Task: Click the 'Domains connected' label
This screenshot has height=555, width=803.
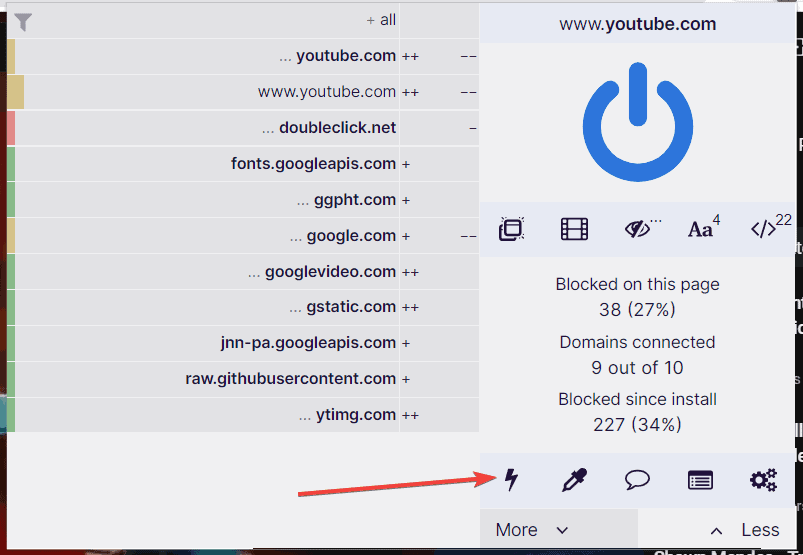Action: [638, 342]
